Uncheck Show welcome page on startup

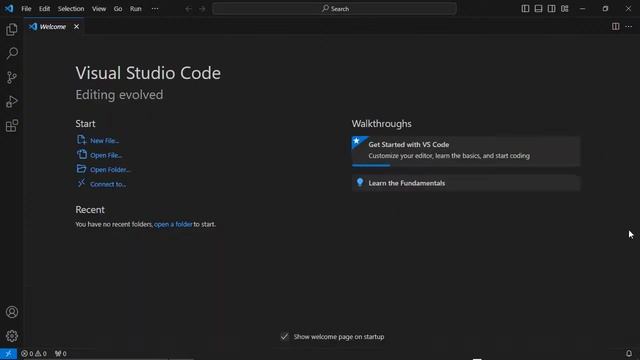pyautogui.click(x=284, y=337)
